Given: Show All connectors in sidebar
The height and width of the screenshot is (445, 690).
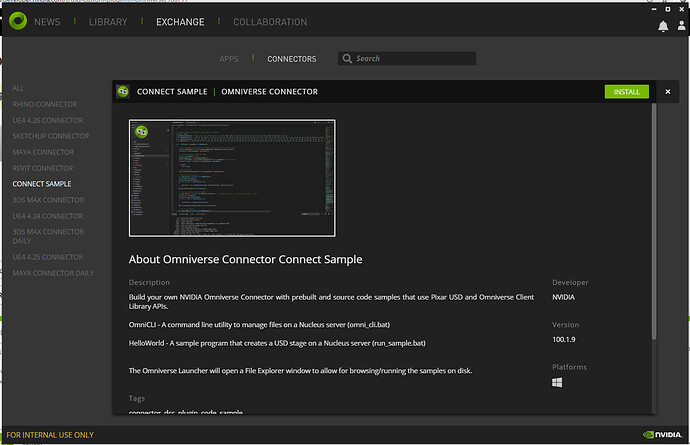Looking at the screenshot, I should click(x=18, y=88).
